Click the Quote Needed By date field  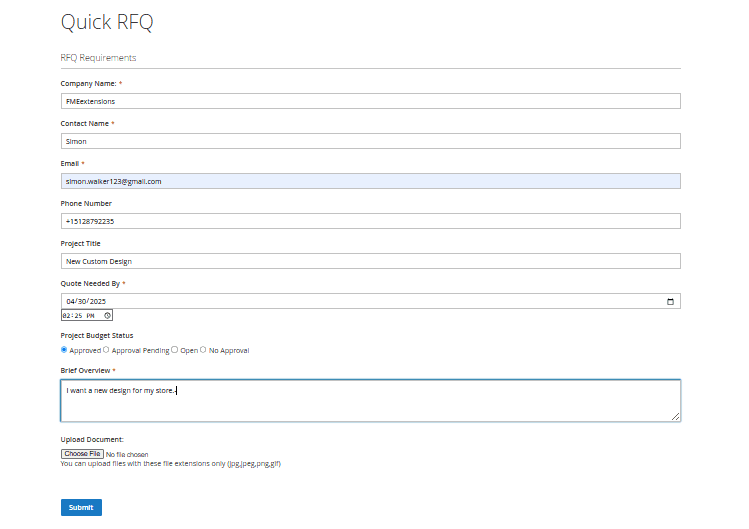[371, 301]
